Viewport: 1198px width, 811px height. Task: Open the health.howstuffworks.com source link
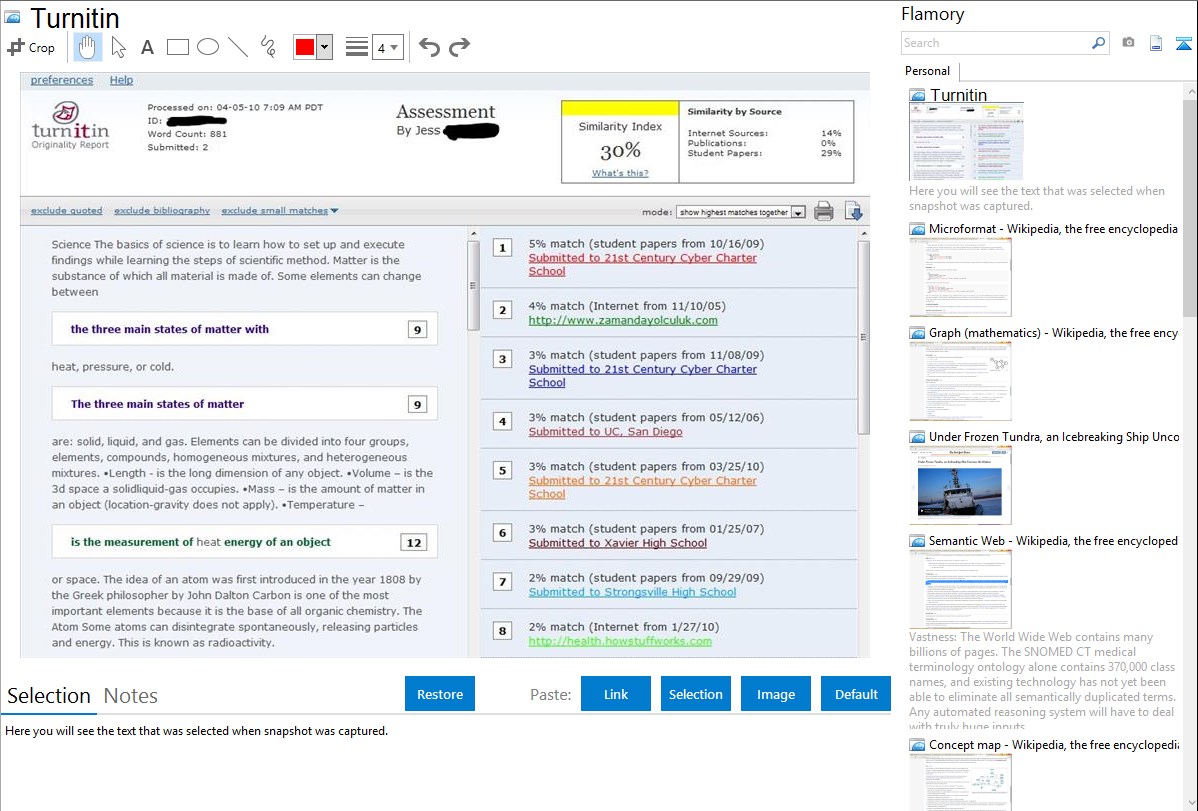tap(620, 641)
